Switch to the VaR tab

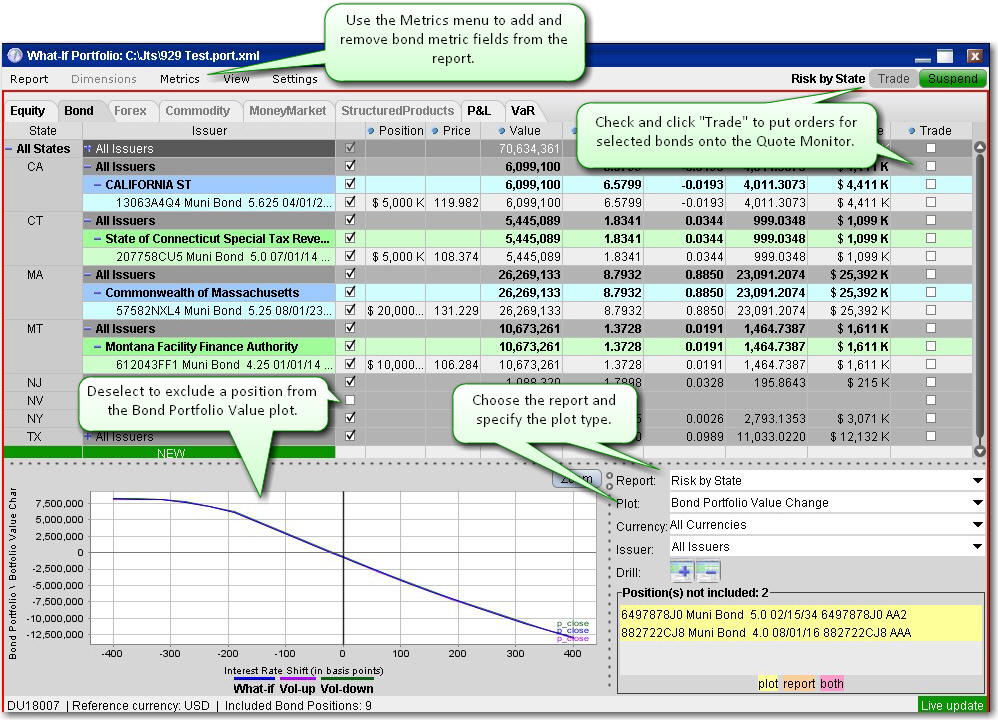[x=523, y=111]
